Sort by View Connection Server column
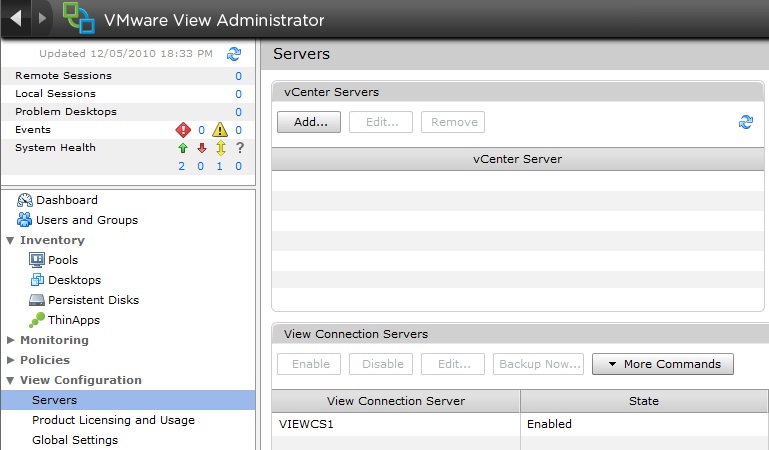 (396, 401)
